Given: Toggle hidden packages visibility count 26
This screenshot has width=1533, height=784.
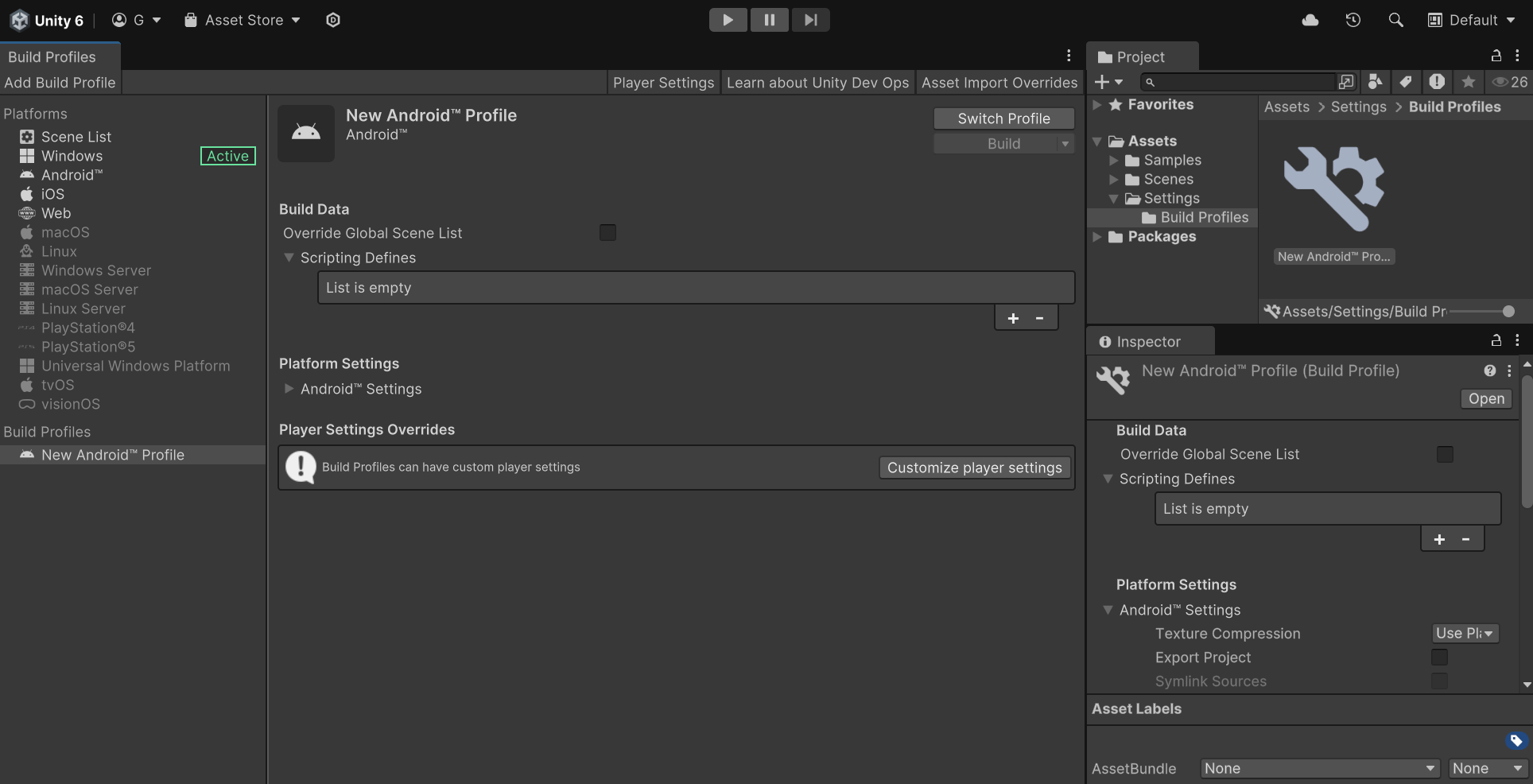Looking at the screenshot, I should (1509, 82).
